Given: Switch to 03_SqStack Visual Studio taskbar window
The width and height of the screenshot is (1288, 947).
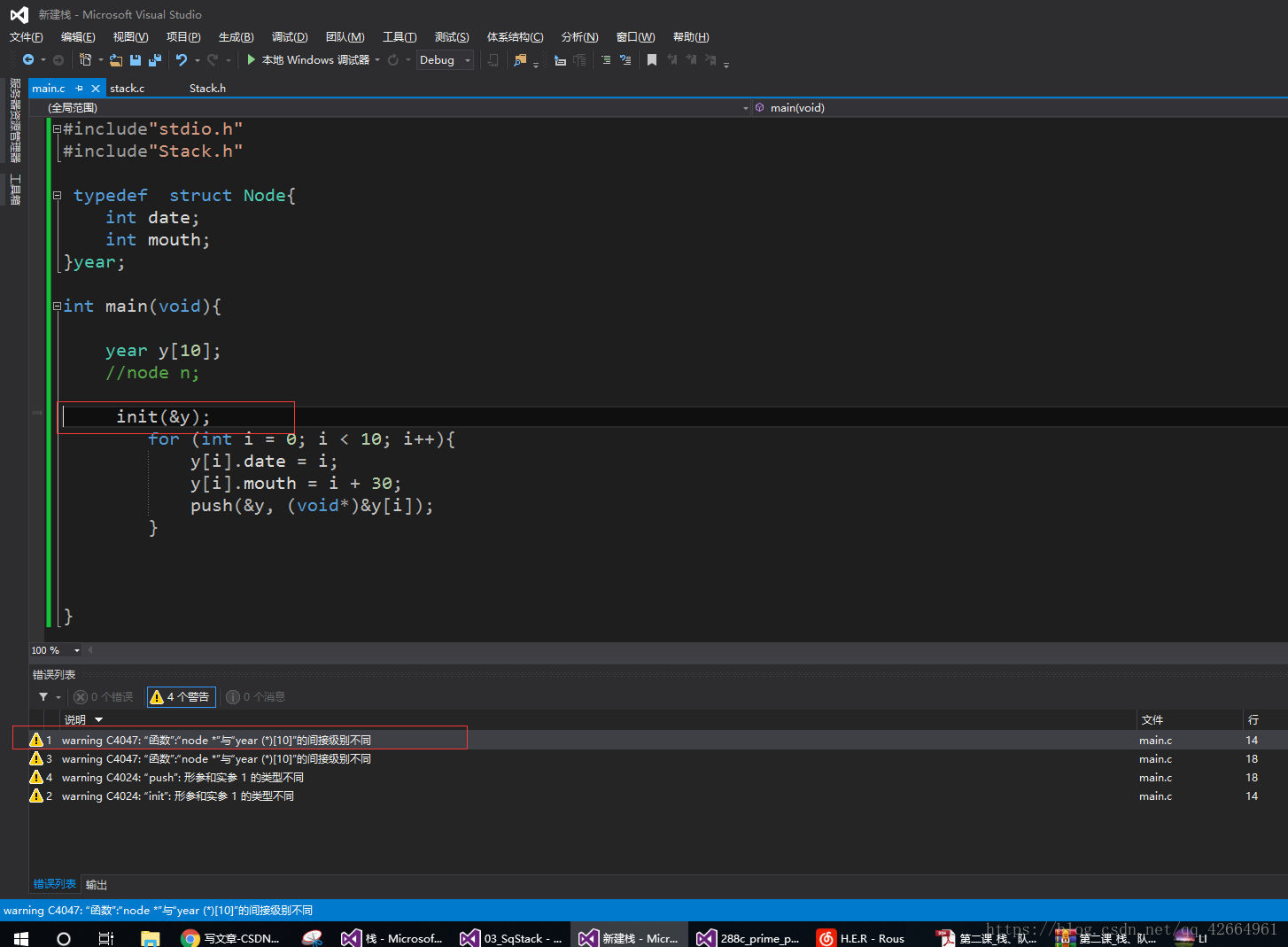Looking at the screenshot, I should tap(512, 938).
